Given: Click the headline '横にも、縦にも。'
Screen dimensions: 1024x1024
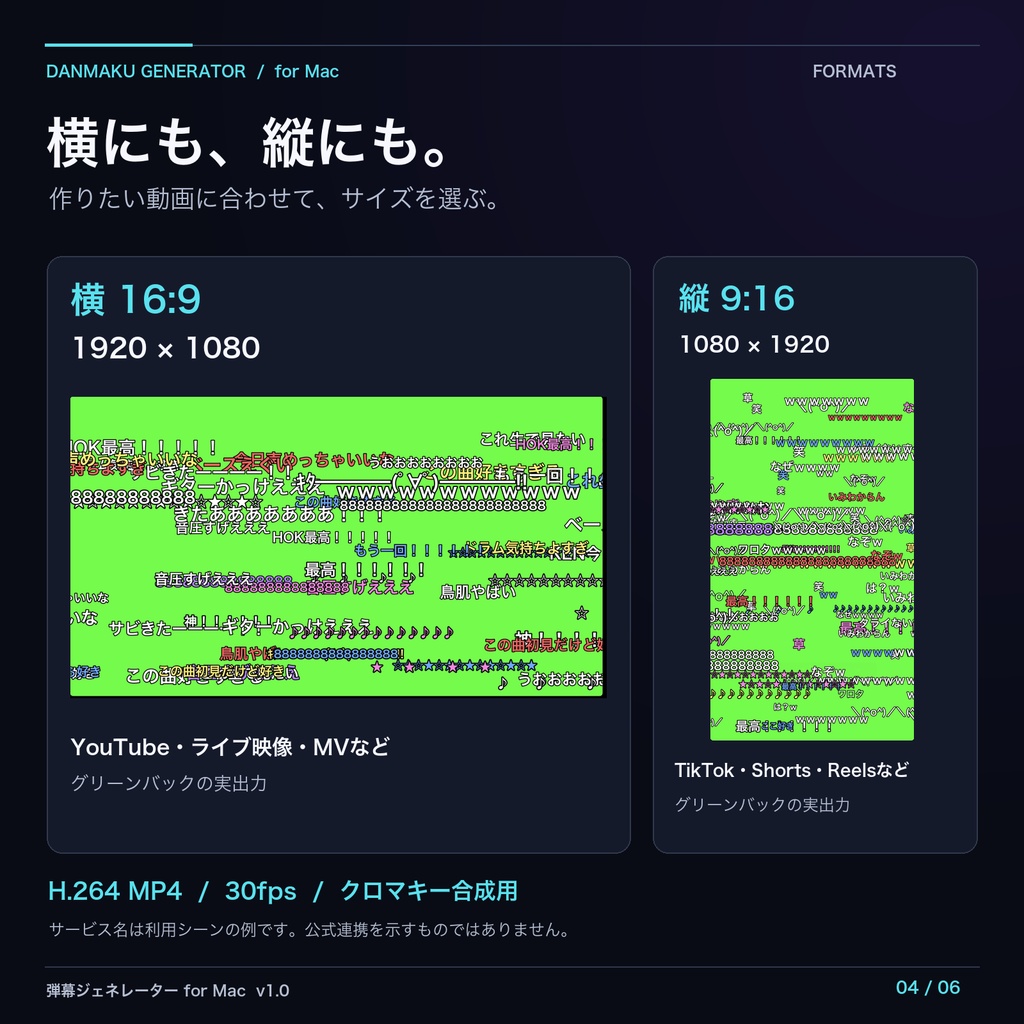Looking at the screenshot, I should (249, 142).
